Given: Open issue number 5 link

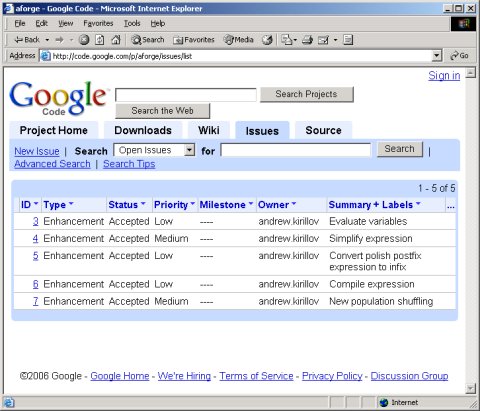Looking at the screenshot, I should point(36,256).
